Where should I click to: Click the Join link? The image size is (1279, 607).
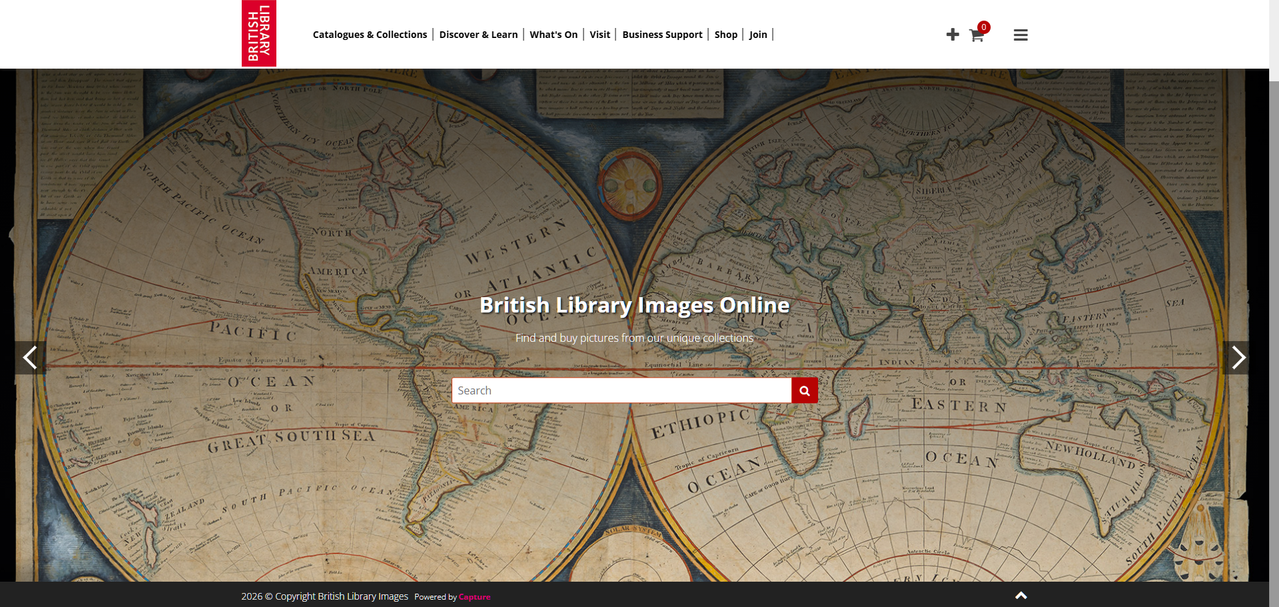coord(758,34)
